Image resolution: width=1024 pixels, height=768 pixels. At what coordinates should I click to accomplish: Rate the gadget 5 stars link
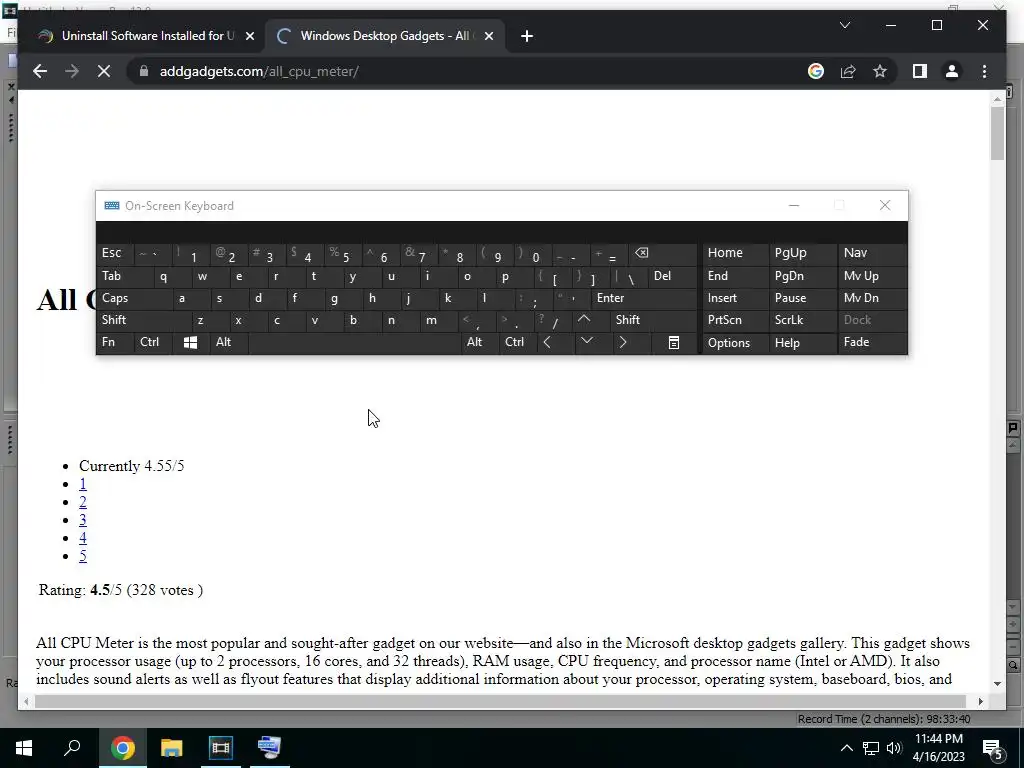coord(83,556)
